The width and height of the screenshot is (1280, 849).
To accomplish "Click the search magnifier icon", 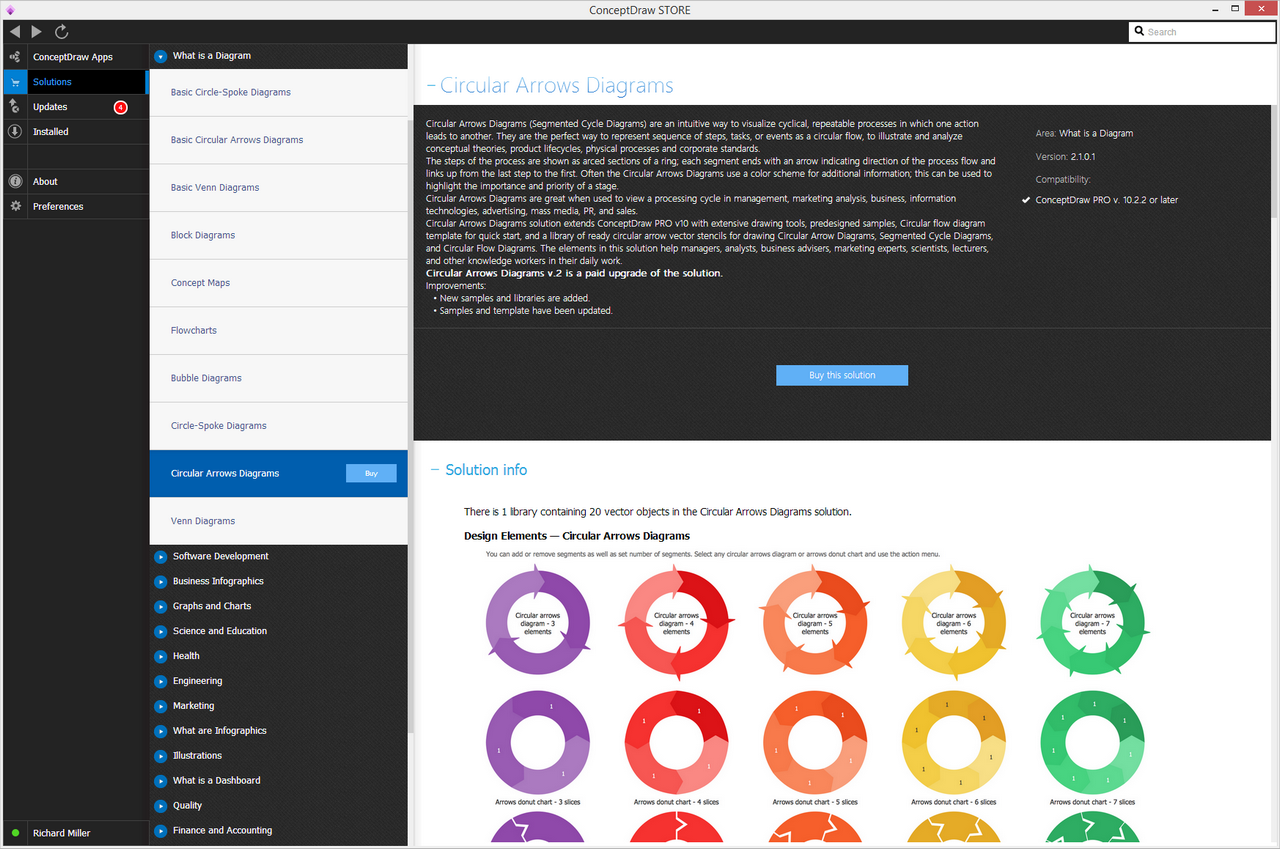I will click(x=1139, y=32).
